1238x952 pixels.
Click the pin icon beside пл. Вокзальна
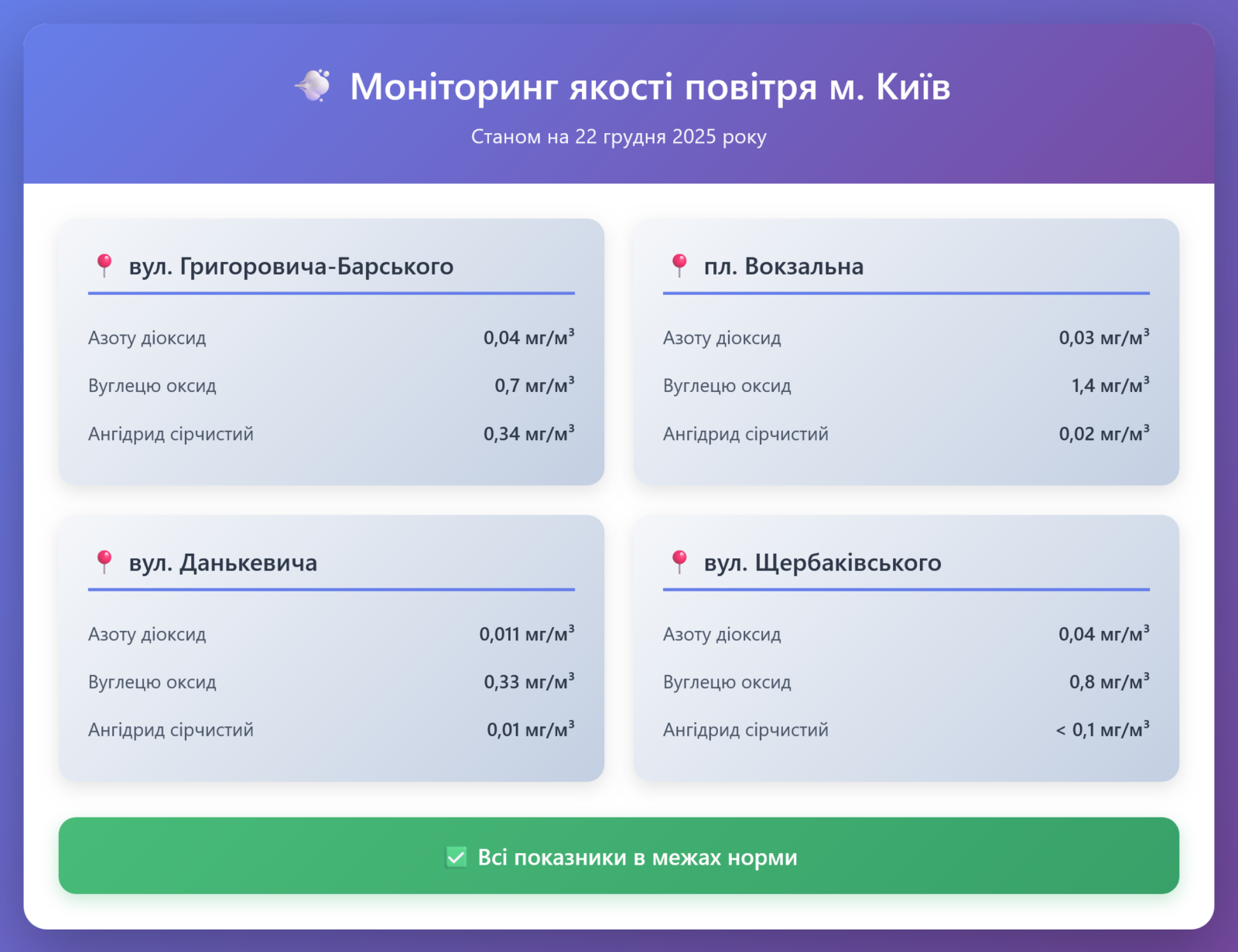679,265
